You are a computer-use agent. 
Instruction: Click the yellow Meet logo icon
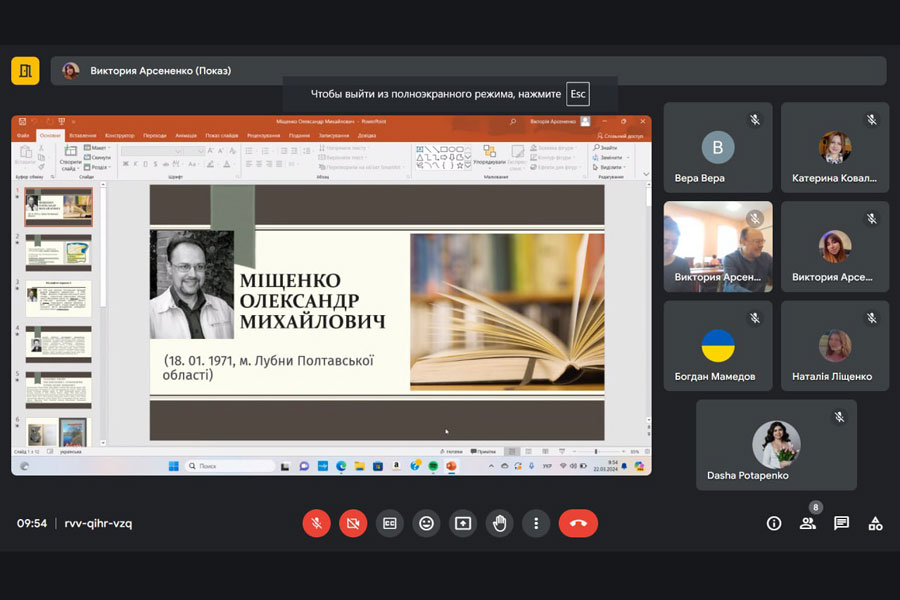click(25, 70)
